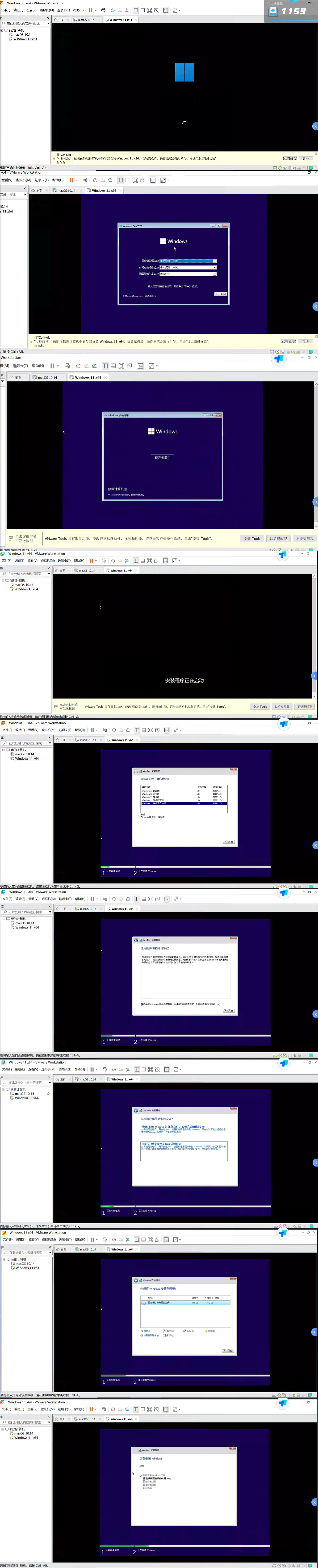
Task: Click 安装 Tools in the 现在安装 screenshot
Action: click(252, 539)
